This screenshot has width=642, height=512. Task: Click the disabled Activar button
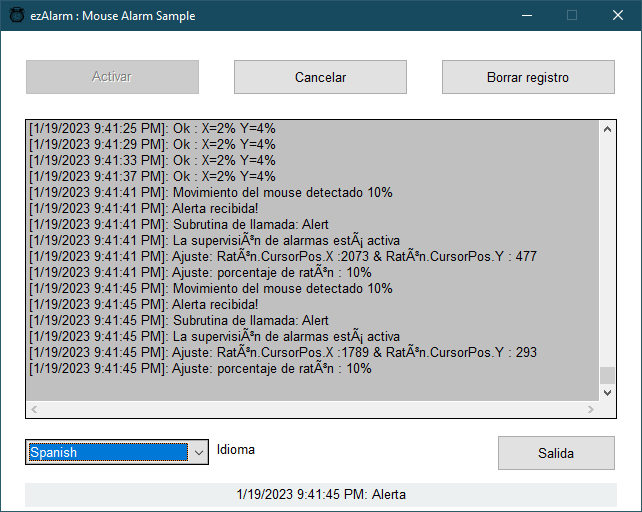[112, 77]
